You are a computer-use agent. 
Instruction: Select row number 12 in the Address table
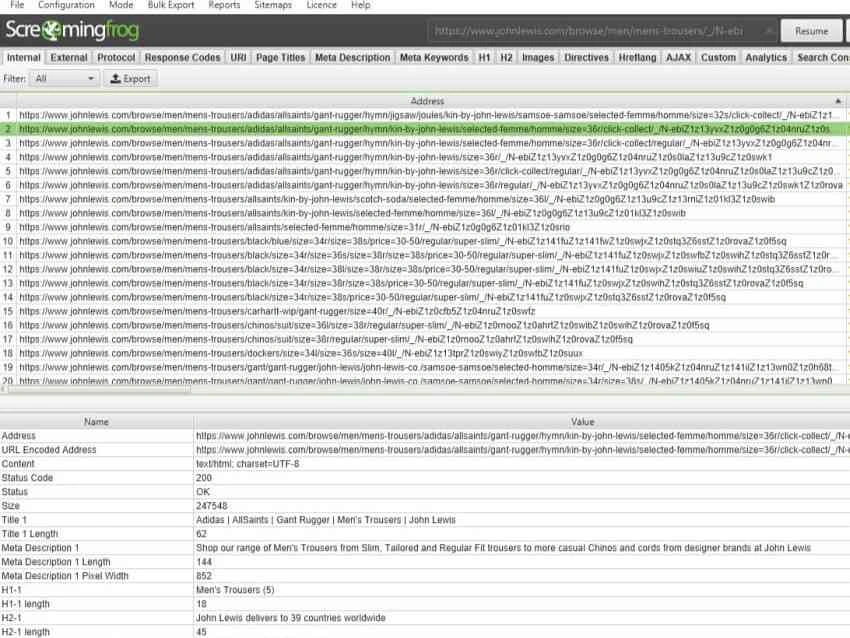[x=426, y=269]
